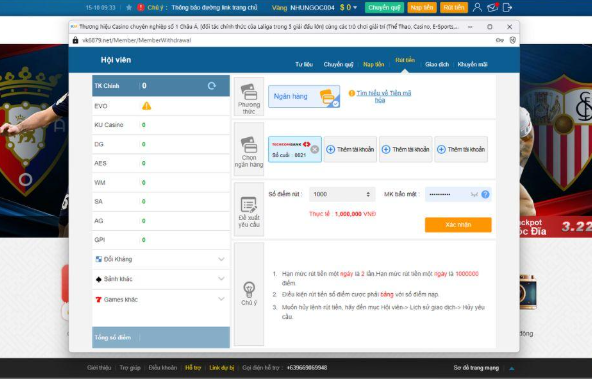The image size is (592, 379).
Task: Switch to the Giao dịch tab
Action: 437,65
